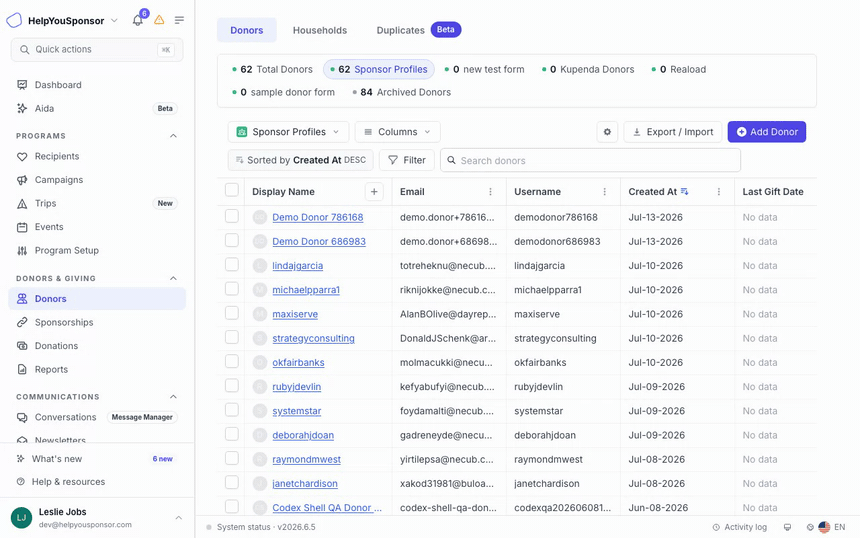Image resolution: width=860 pixels, height=538 pixels.
Task: Select checkbox for Demo Donor 786168
Action: click(x=231, y=216)
